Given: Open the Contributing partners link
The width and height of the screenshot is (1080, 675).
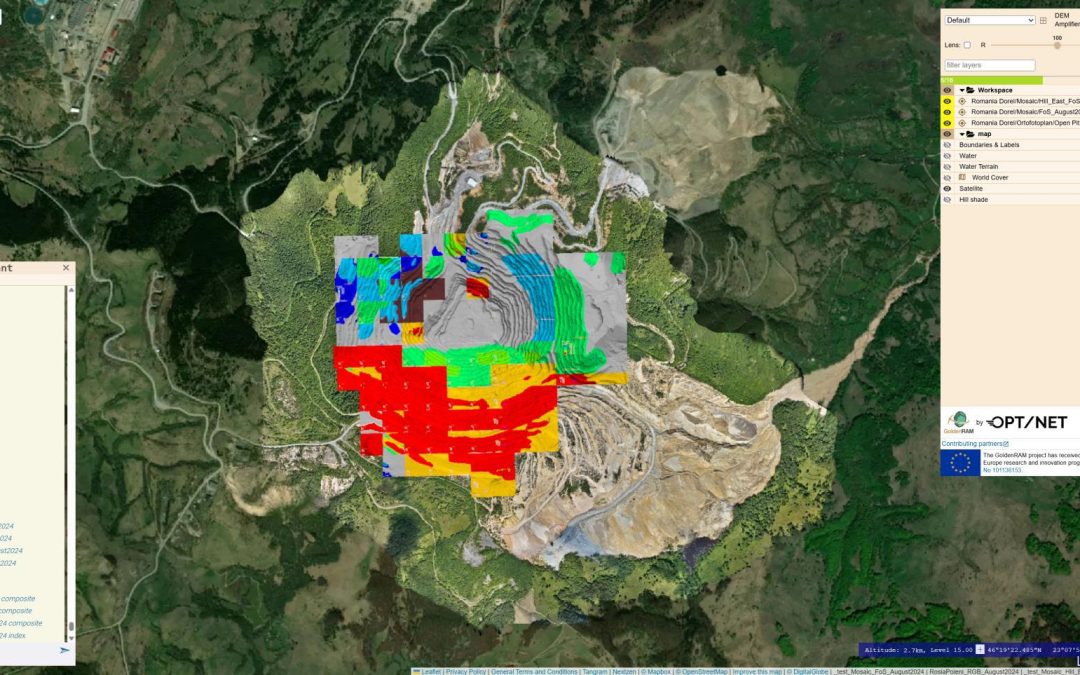Looking at the screenshot, I should click(x=975, y=443).
